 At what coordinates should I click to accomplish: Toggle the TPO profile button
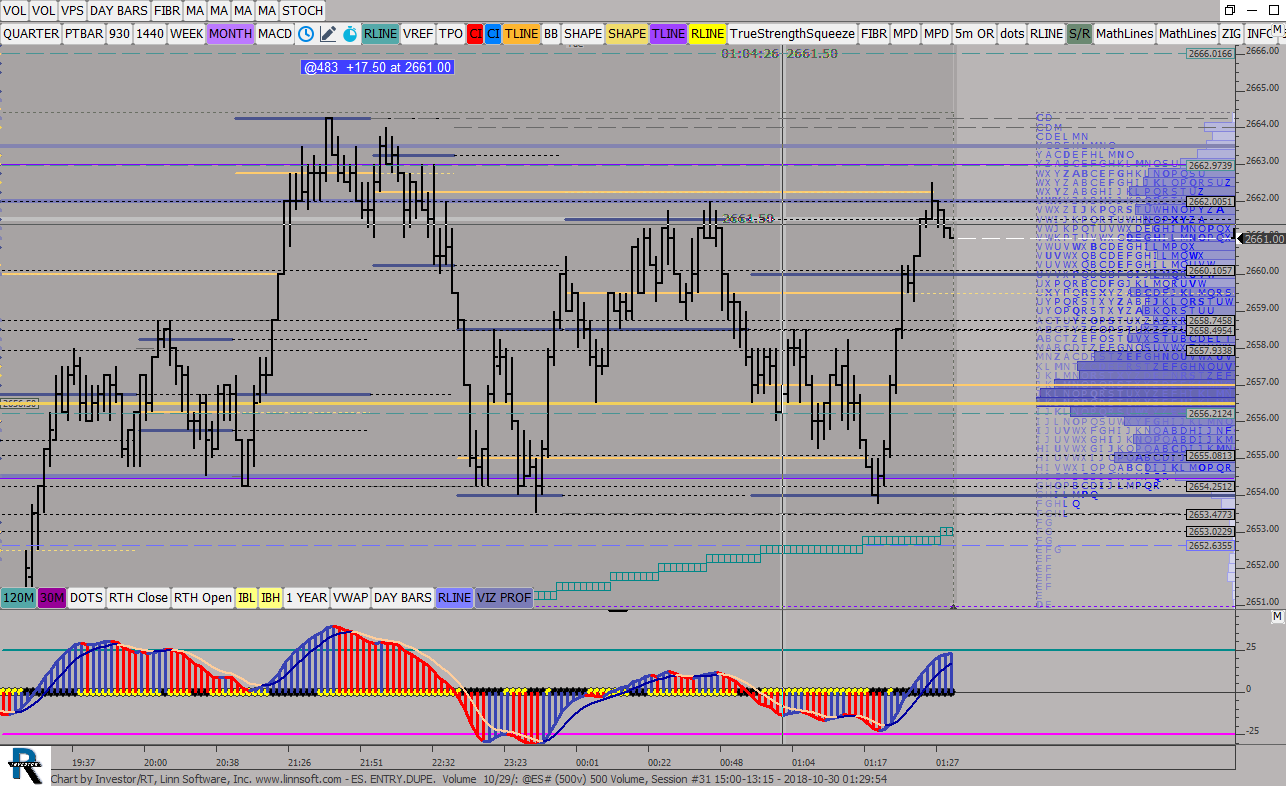tap(451, 33)
